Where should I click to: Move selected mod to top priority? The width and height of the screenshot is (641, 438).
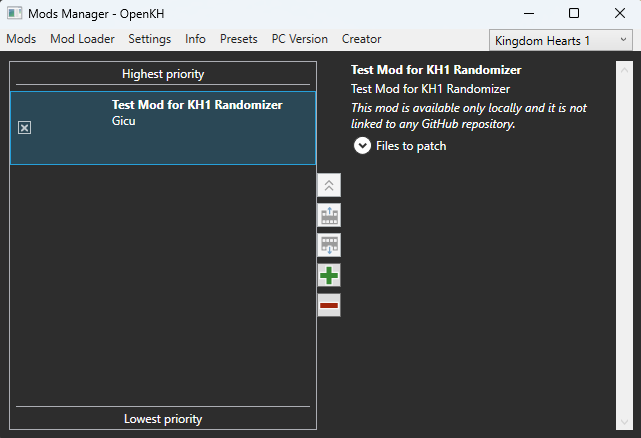[x=329, y=186]
